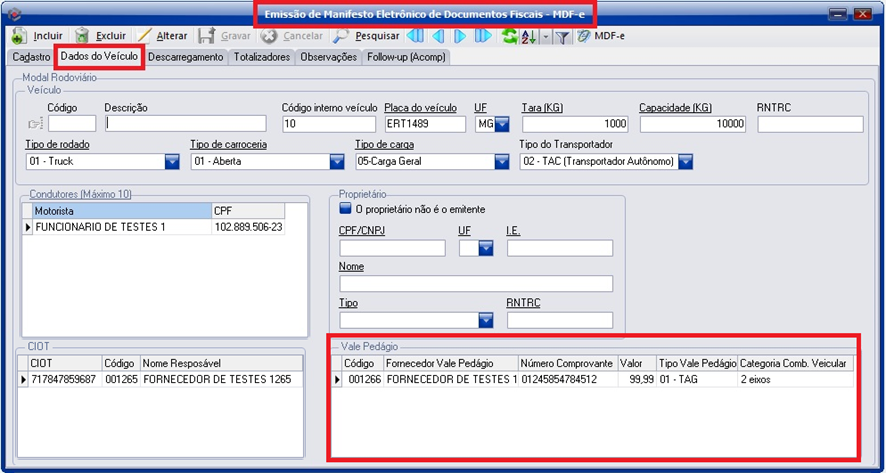
Task: Toggle 'O proprietário não é o emitente' checkbox
Action: pyautogui.click(x=346, y=209)
